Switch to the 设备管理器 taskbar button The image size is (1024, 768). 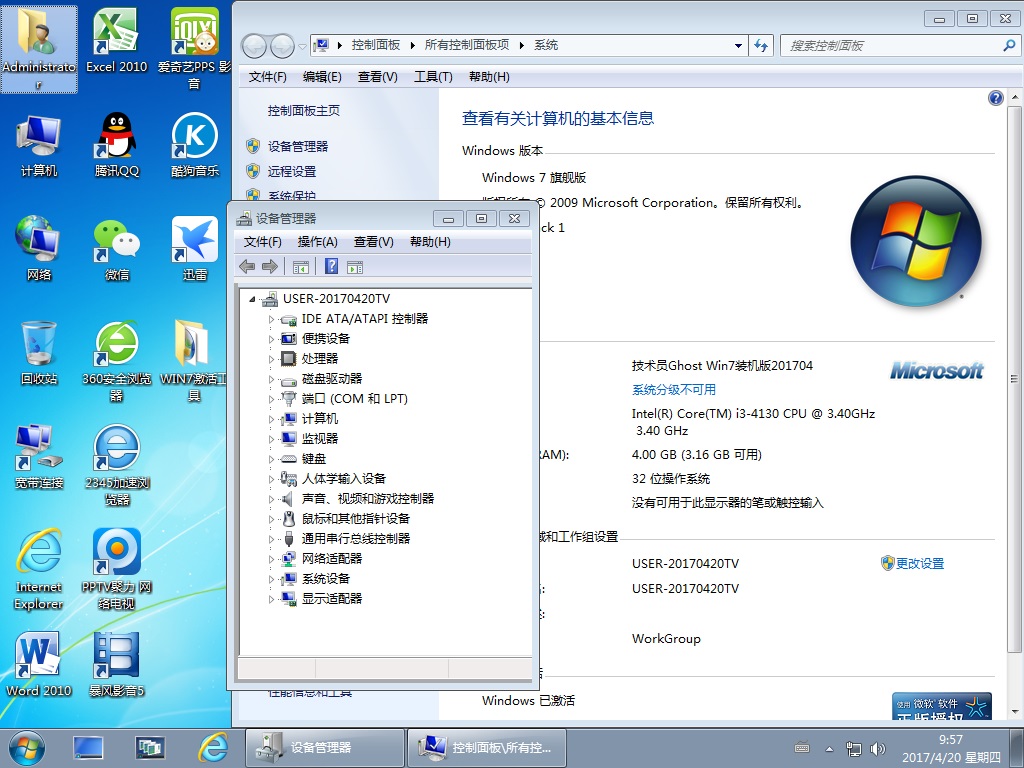[325, 748]
